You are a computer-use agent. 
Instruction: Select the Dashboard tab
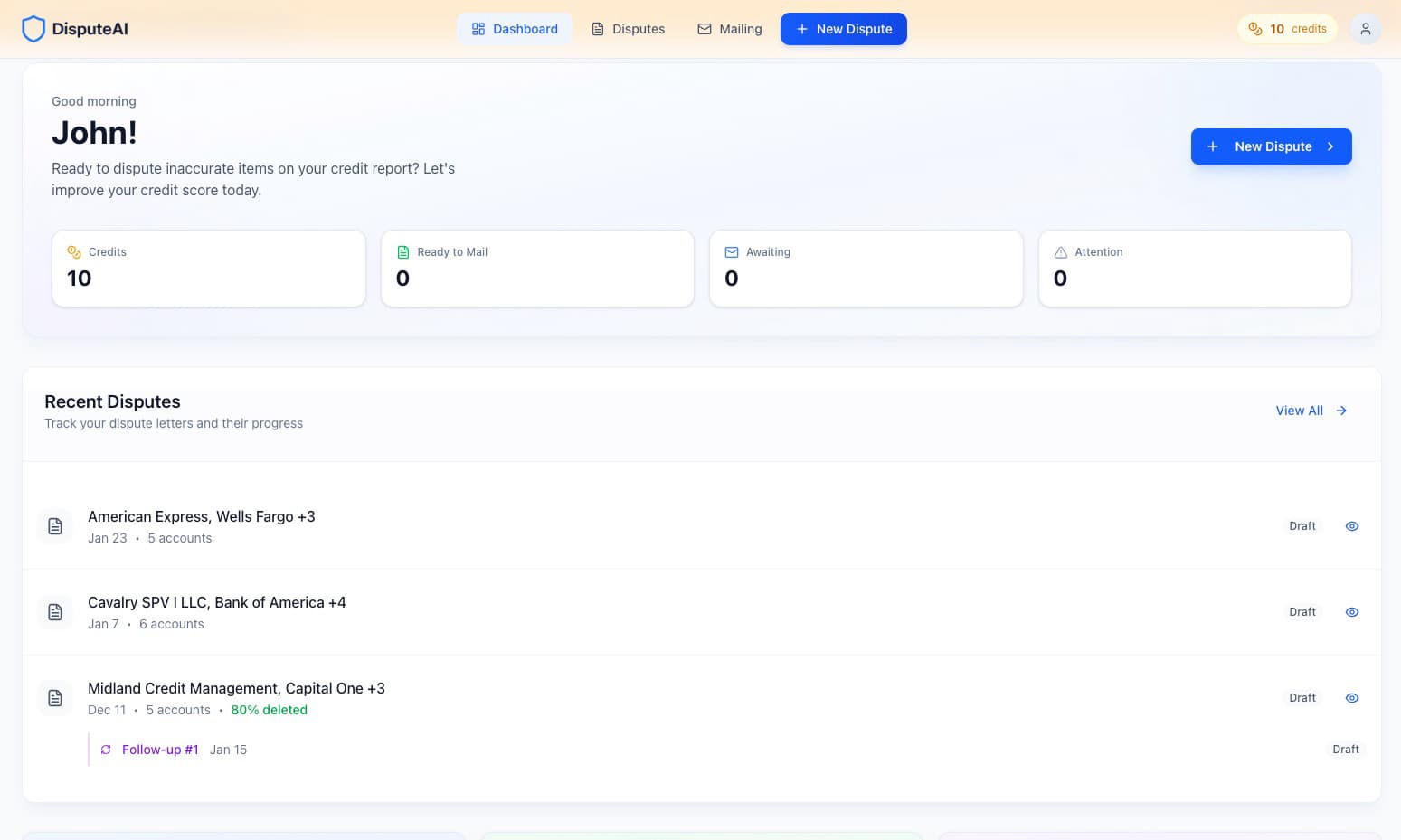[515, 28]
